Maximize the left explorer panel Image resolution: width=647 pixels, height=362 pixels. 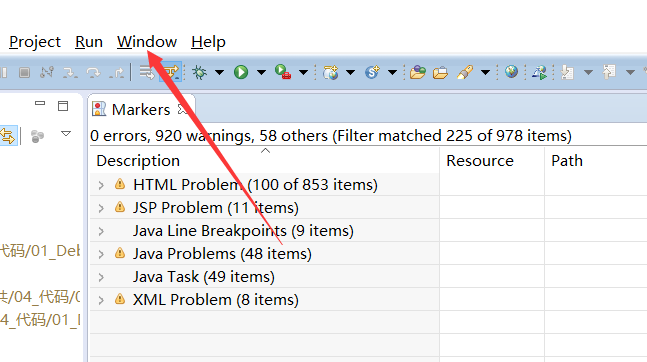(x=63, y=106)
